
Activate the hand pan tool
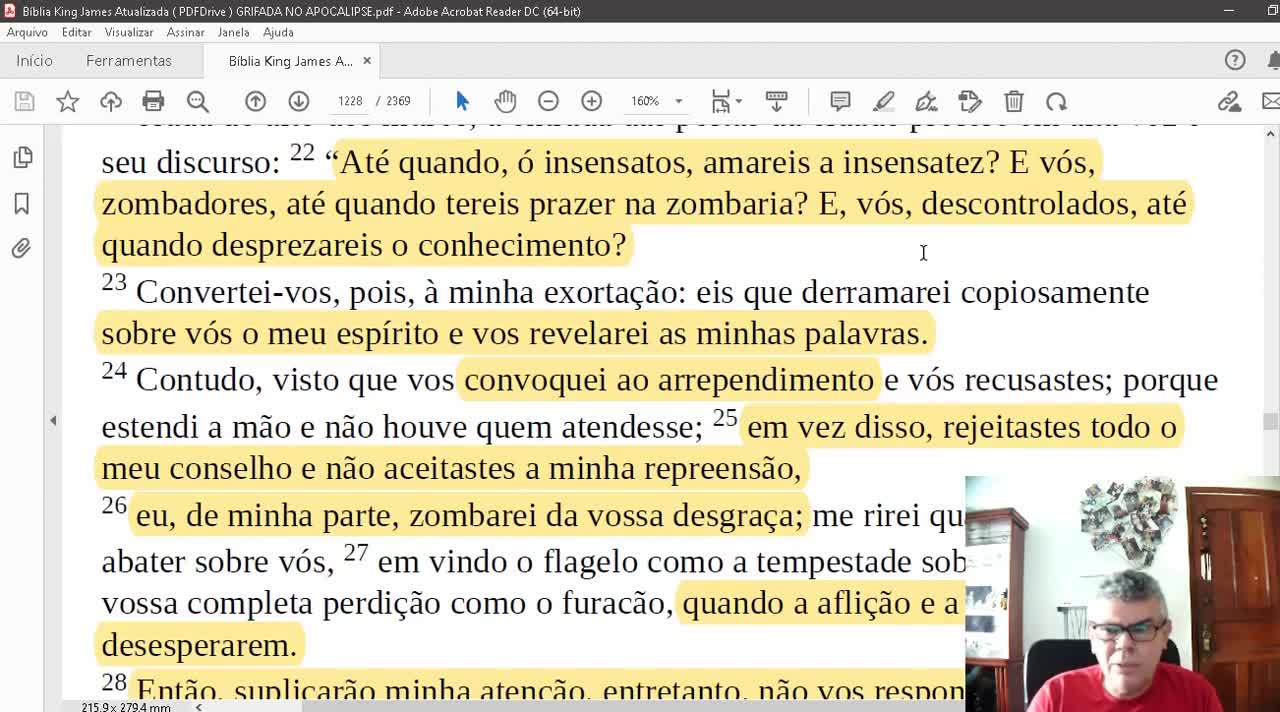coord(505,101)
